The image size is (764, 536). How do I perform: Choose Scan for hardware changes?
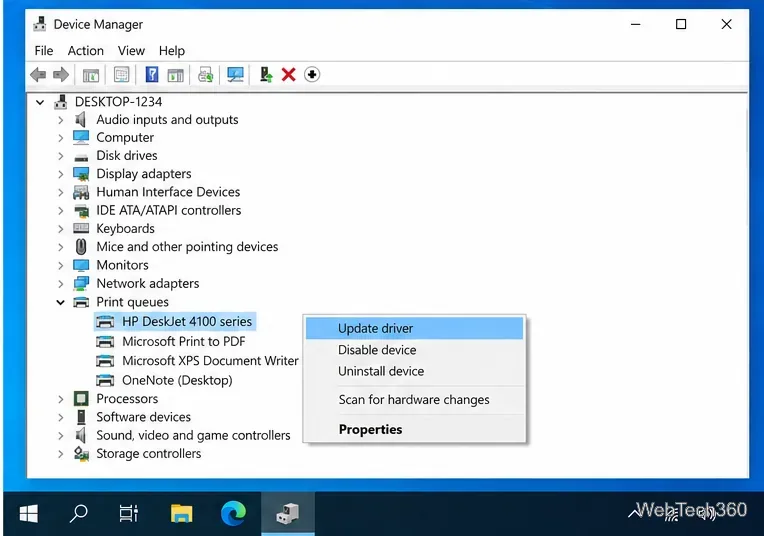(x=414, y=400)
